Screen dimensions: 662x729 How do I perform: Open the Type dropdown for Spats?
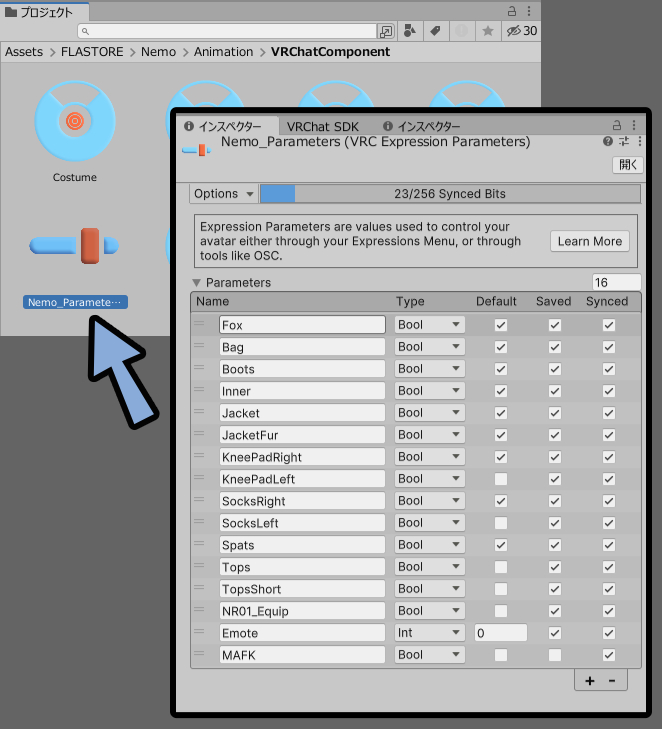430,544
